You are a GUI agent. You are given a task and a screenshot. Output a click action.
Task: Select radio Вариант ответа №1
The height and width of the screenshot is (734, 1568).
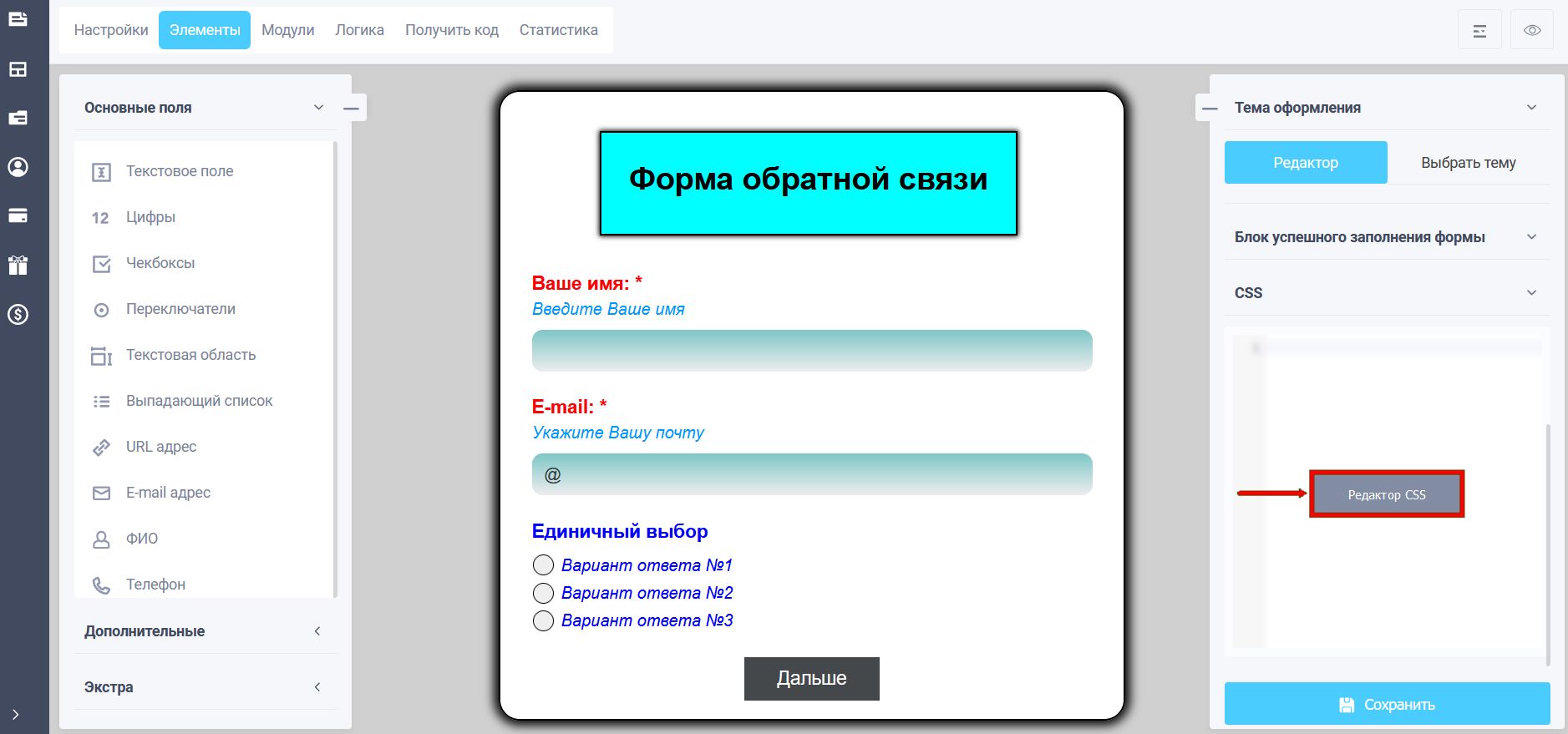543,565
